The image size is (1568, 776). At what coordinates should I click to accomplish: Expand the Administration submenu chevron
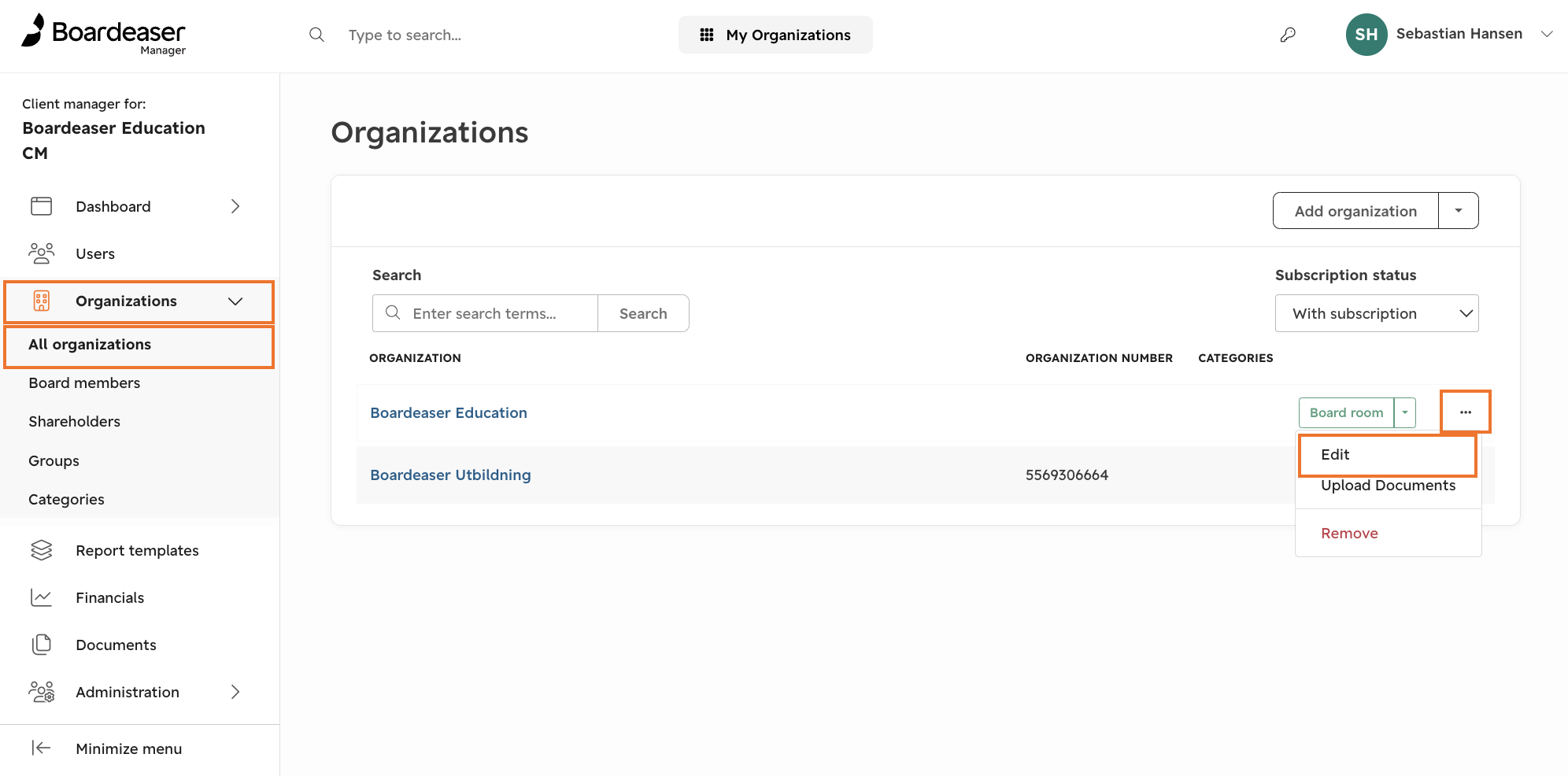(235, 692)
